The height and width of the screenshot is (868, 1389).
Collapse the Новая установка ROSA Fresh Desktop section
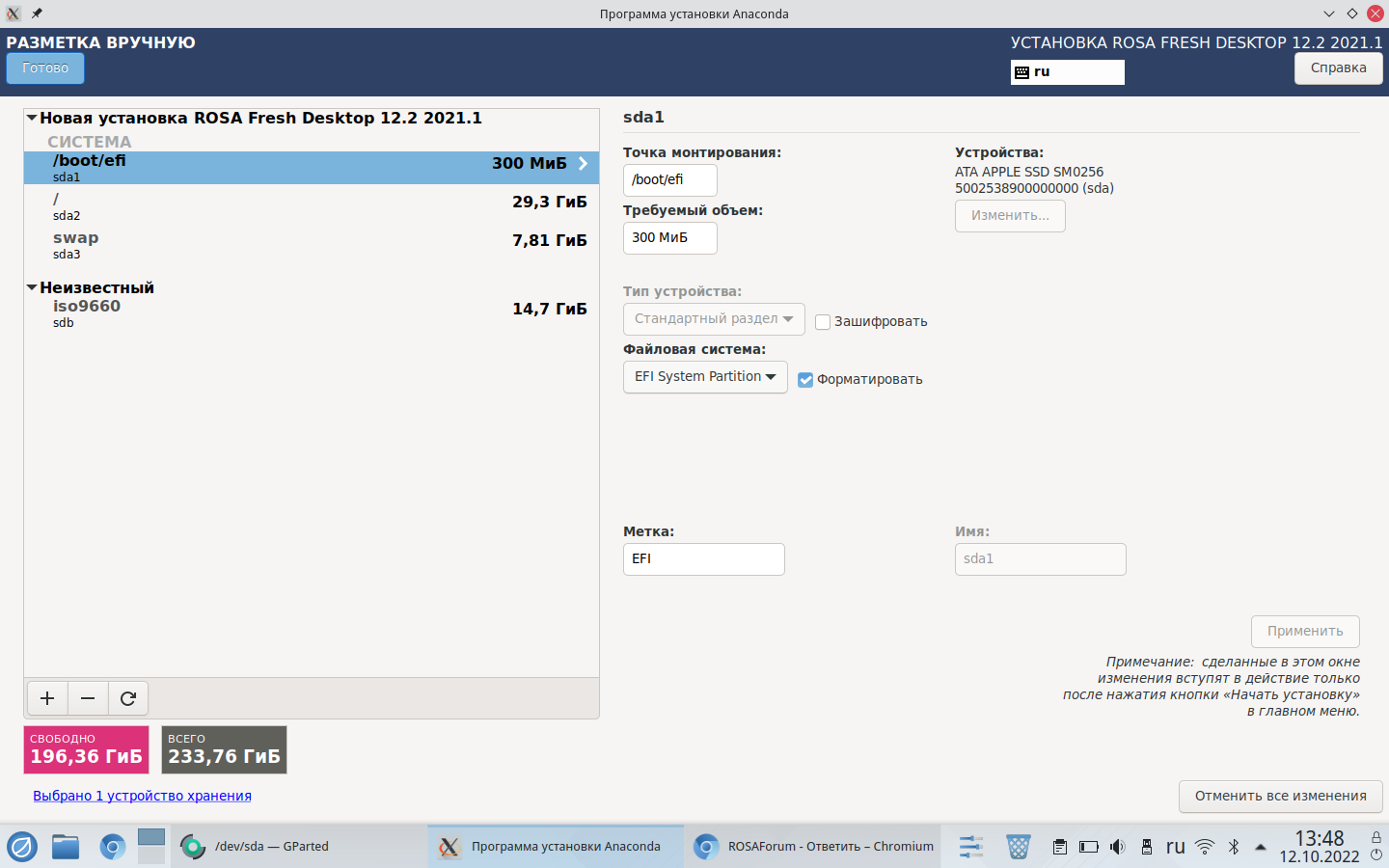tap(32, 118)
